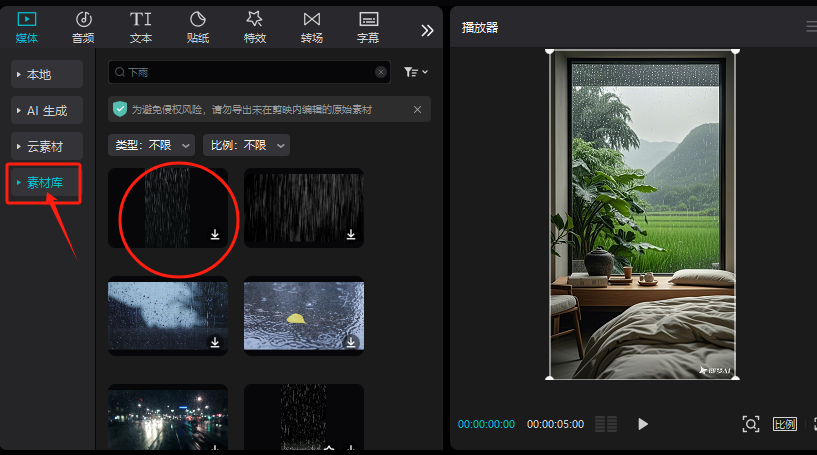Click the current timecode 00:00:00:00
This screenshot has width=817, height=455.
coord(486,424)
